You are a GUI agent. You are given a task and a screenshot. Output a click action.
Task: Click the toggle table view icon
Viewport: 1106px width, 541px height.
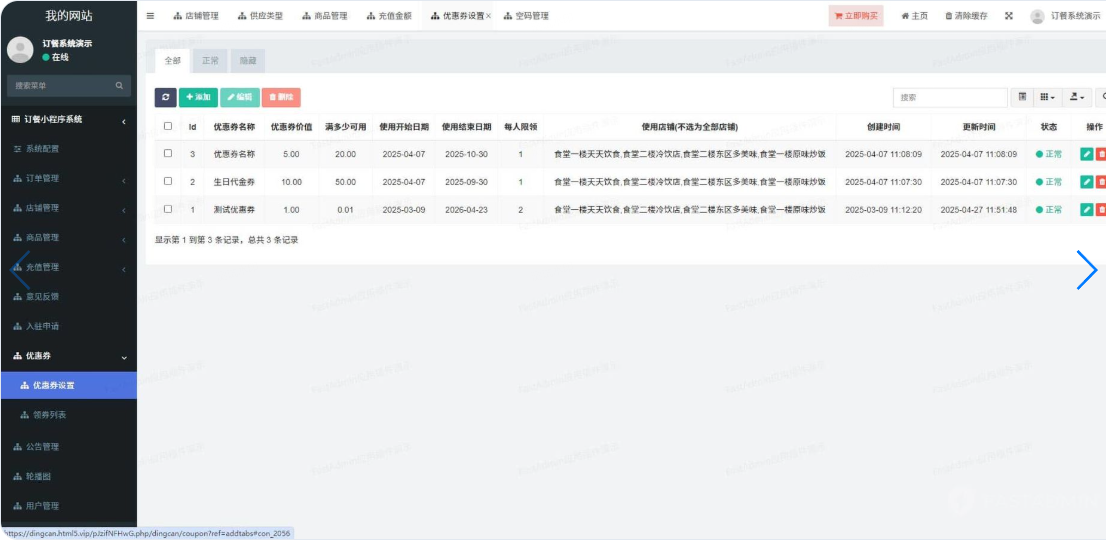coord(1022,97)
